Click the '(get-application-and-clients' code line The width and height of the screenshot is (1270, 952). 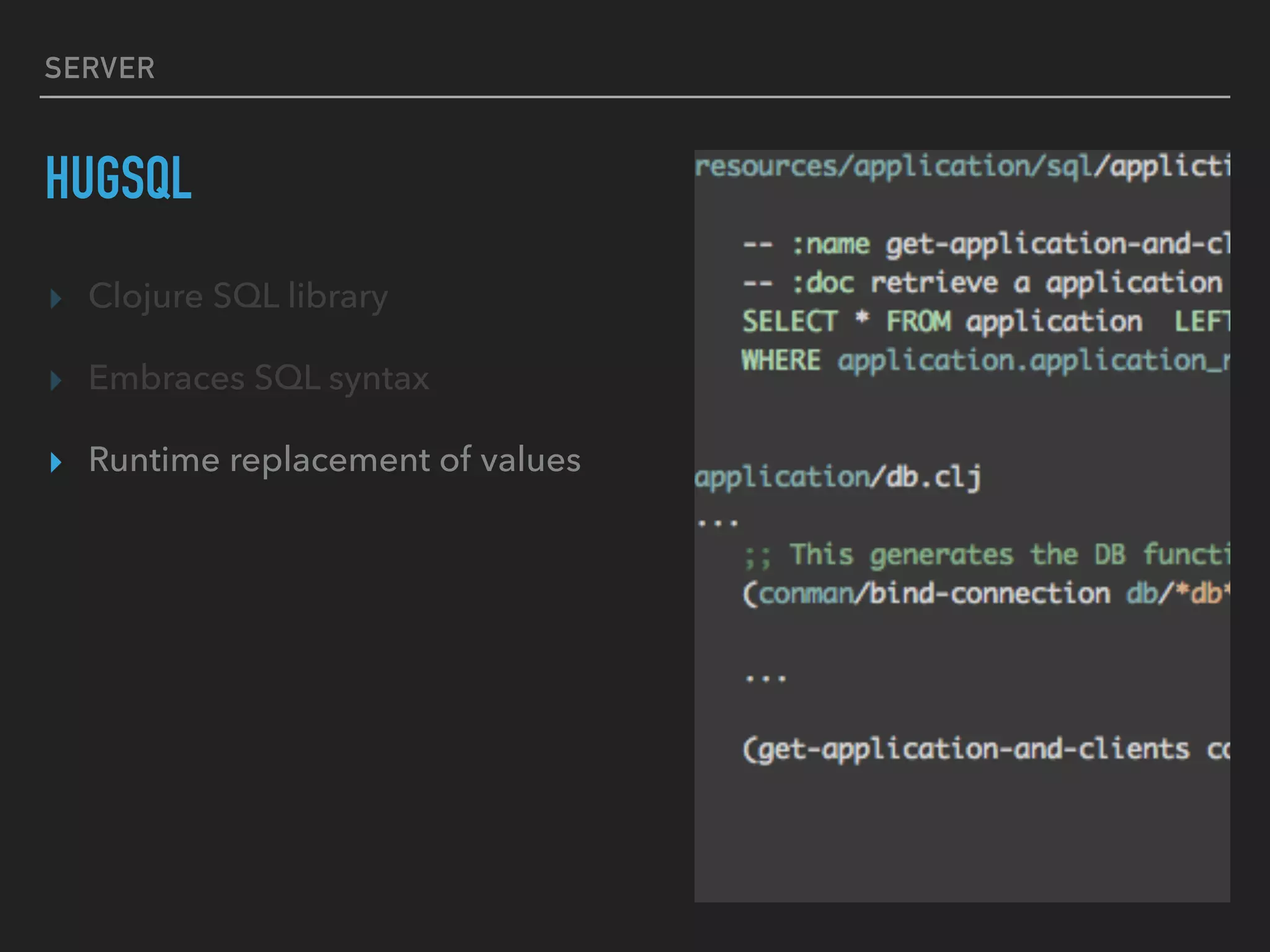point(986,749)
